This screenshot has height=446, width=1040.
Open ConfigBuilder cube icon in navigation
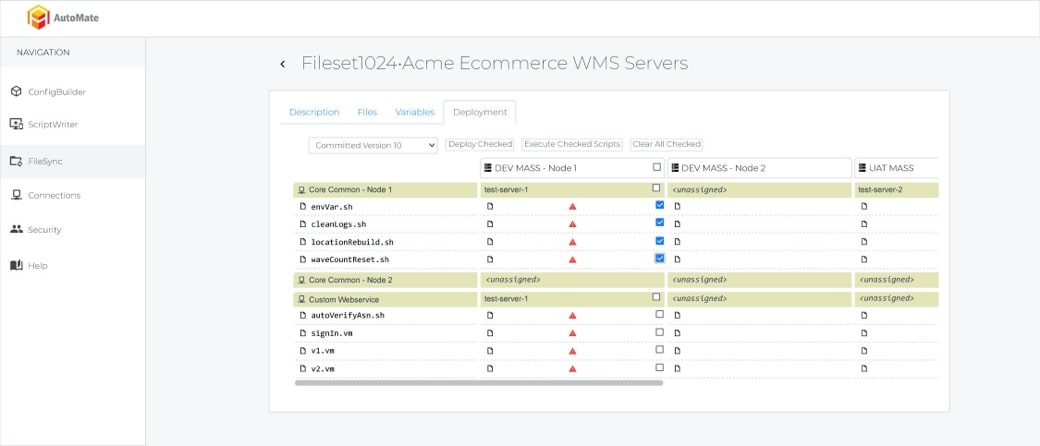coord(17,92)
